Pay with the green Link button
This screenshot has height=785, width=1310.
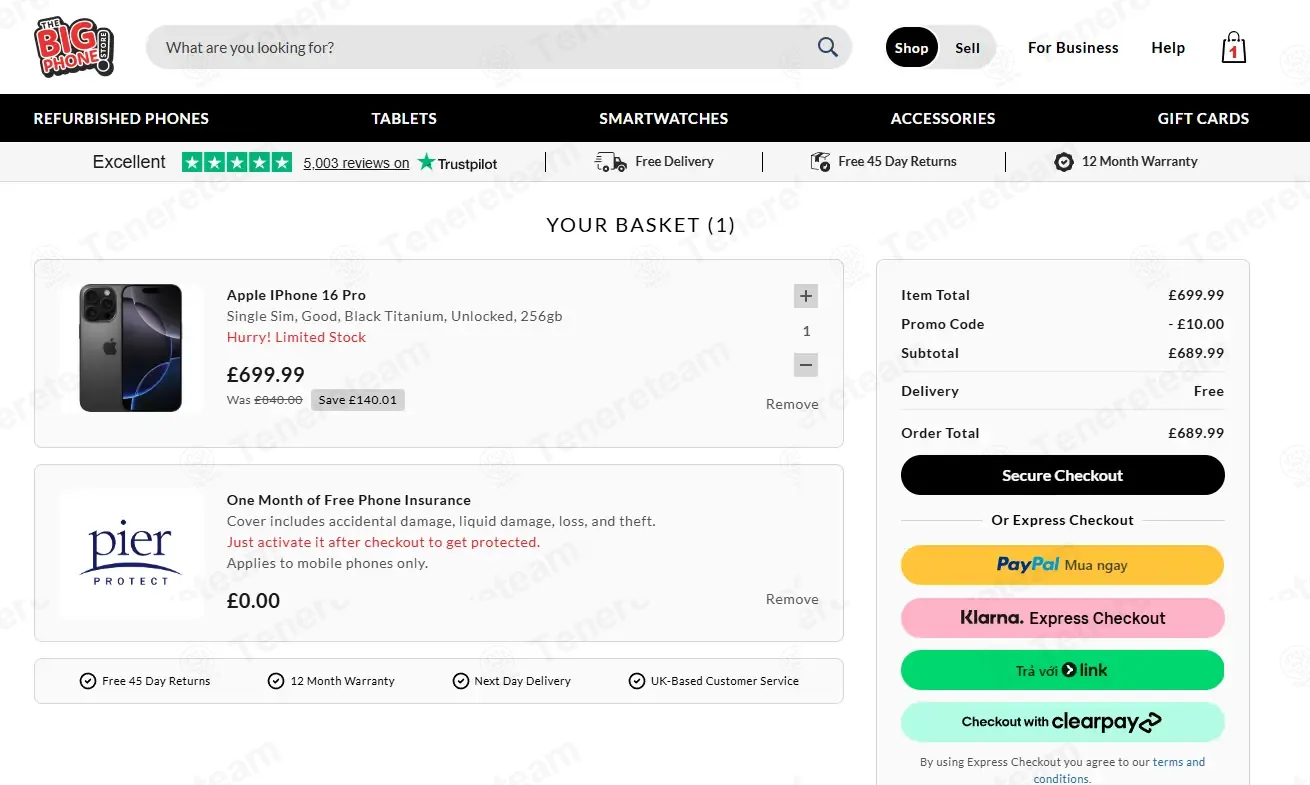pos(1062,670)
